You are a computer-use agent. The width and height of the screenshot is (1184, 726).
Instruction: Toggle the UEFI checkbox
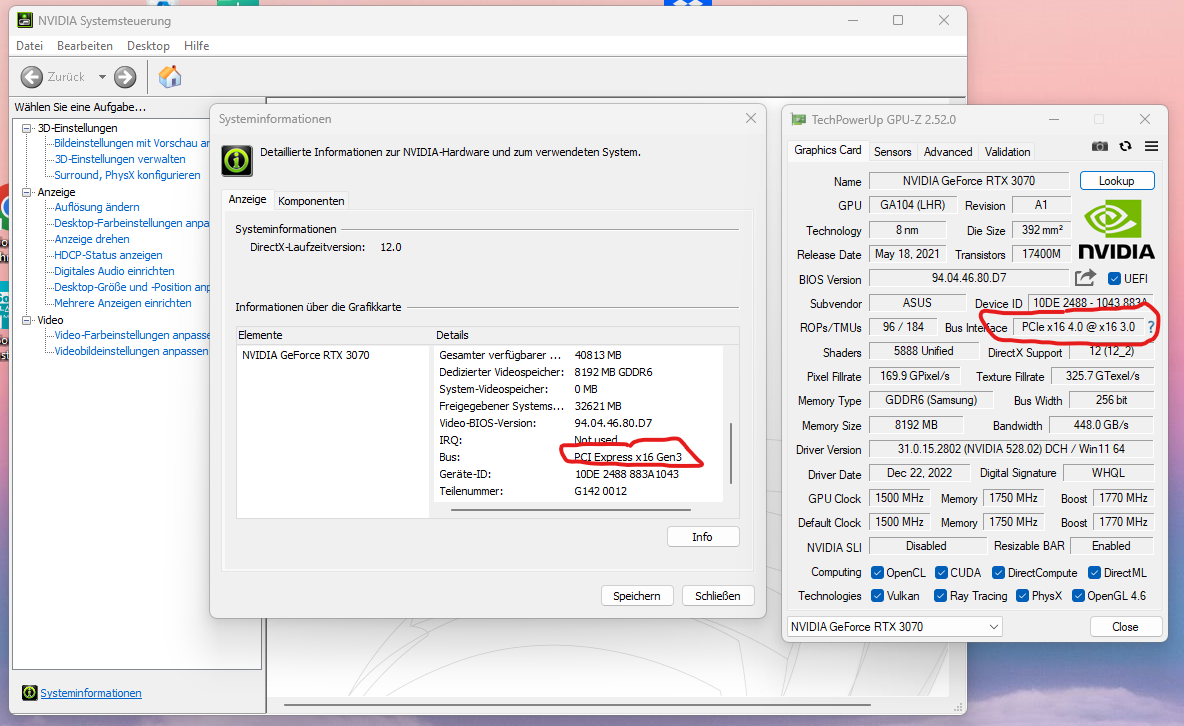point(1114,279)
